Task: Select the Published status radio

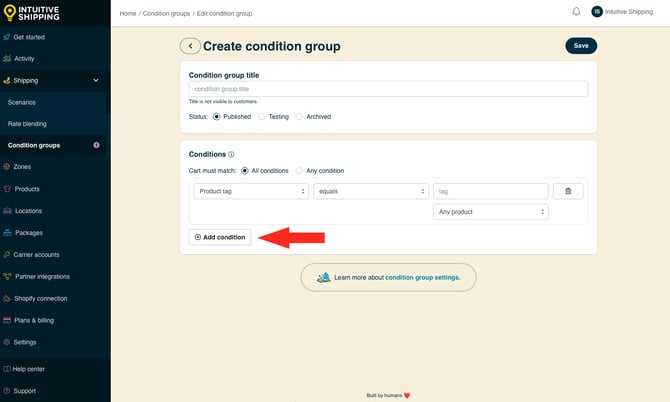Action: coord(217,117)
